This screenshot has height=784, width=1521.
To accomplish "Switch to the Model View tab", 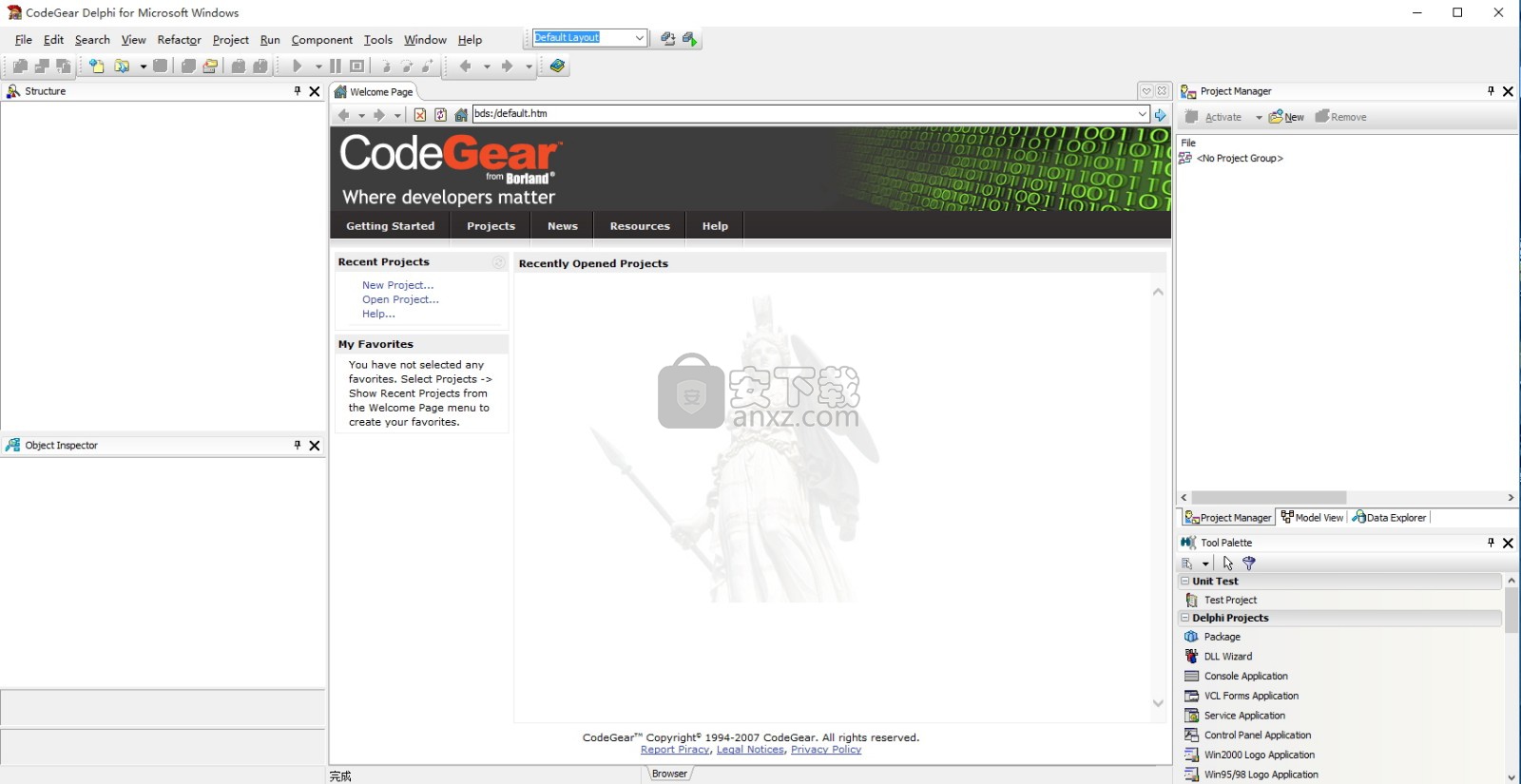I will tap(1312, 518).
